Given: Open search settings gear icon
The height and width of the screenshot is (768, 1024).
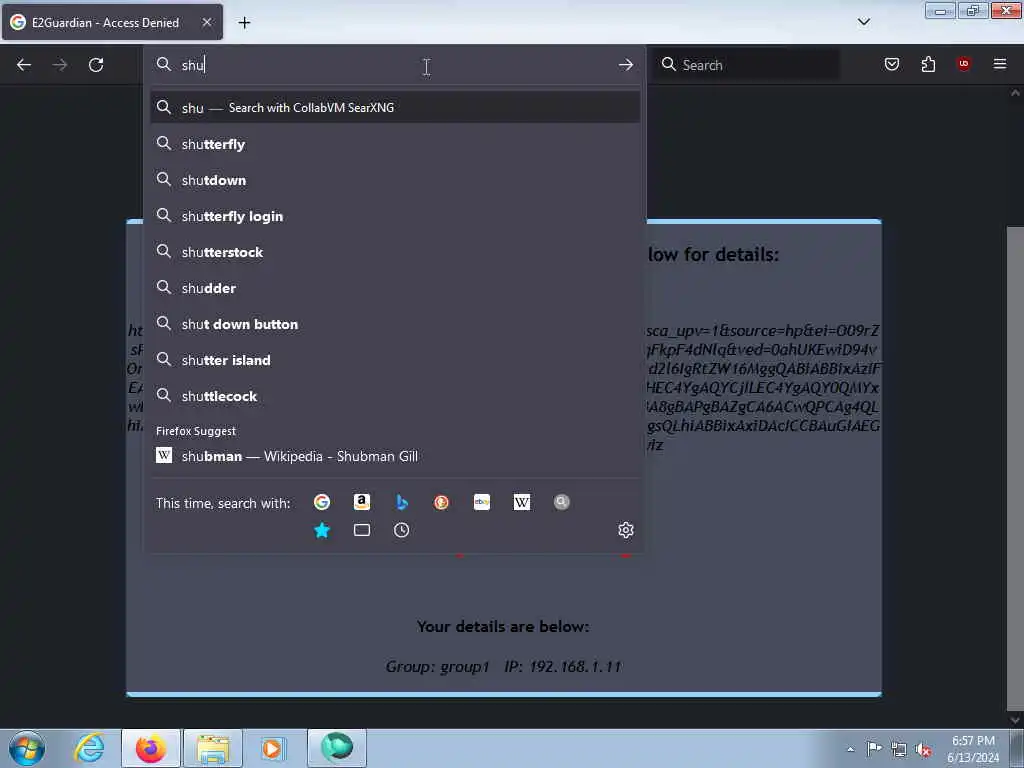Looking at the screenshot, I should point(626,530).
